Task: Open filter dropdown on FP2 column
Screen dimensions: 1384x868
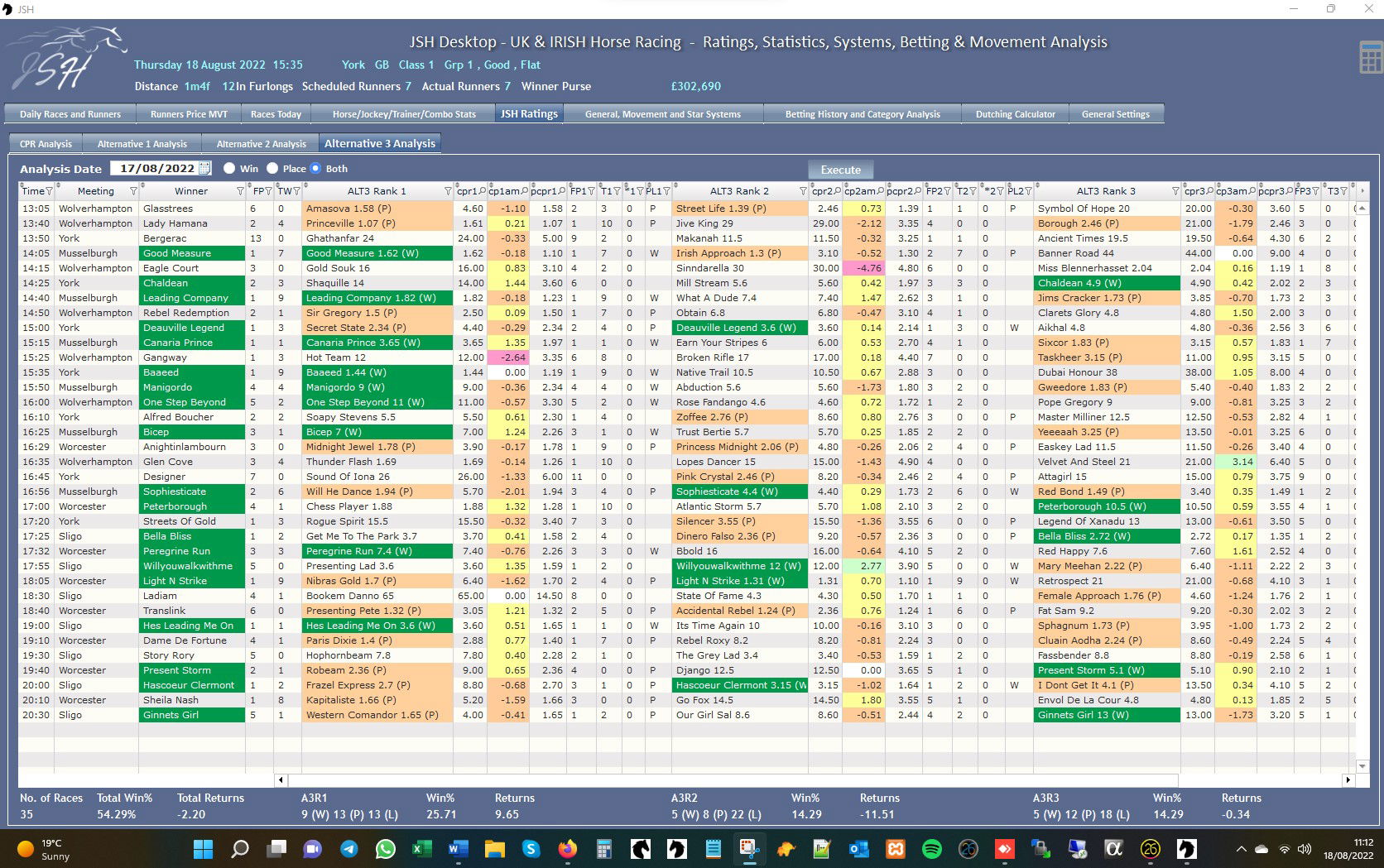Action: pyautogui.click(x=947, y=191)
